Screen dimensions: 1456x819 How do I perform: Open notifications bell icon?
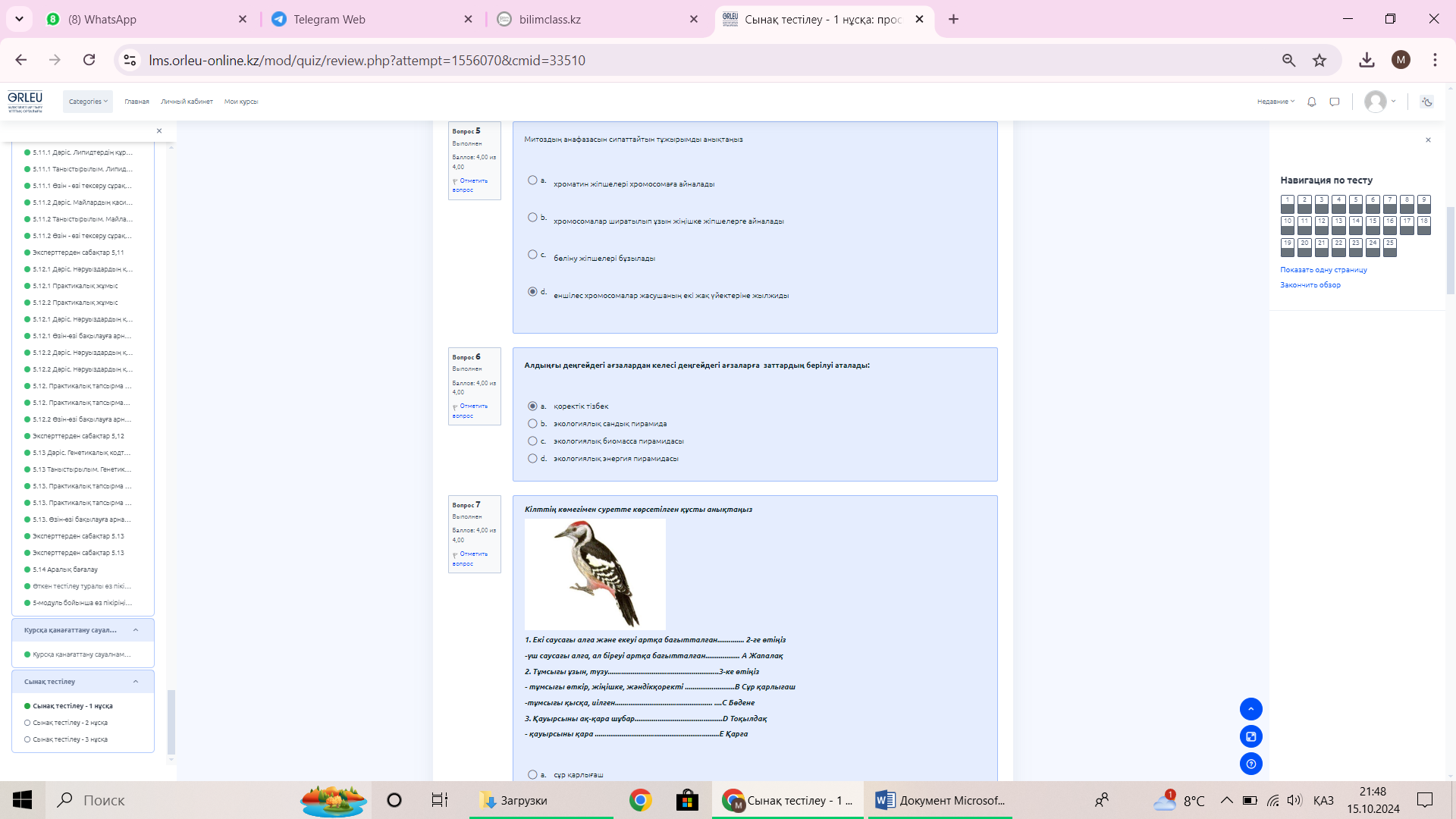(1311, 102)
